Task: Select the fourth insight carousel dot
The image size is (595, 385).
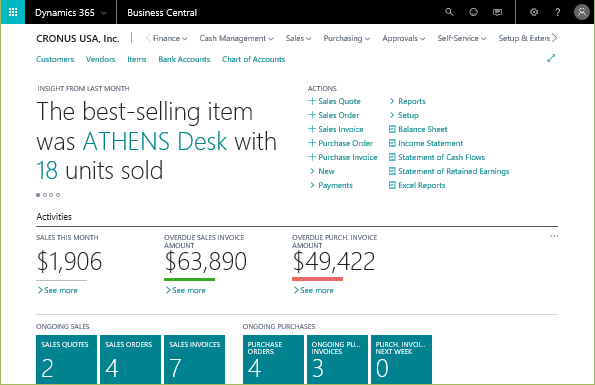Action: (x=58, y=195)
